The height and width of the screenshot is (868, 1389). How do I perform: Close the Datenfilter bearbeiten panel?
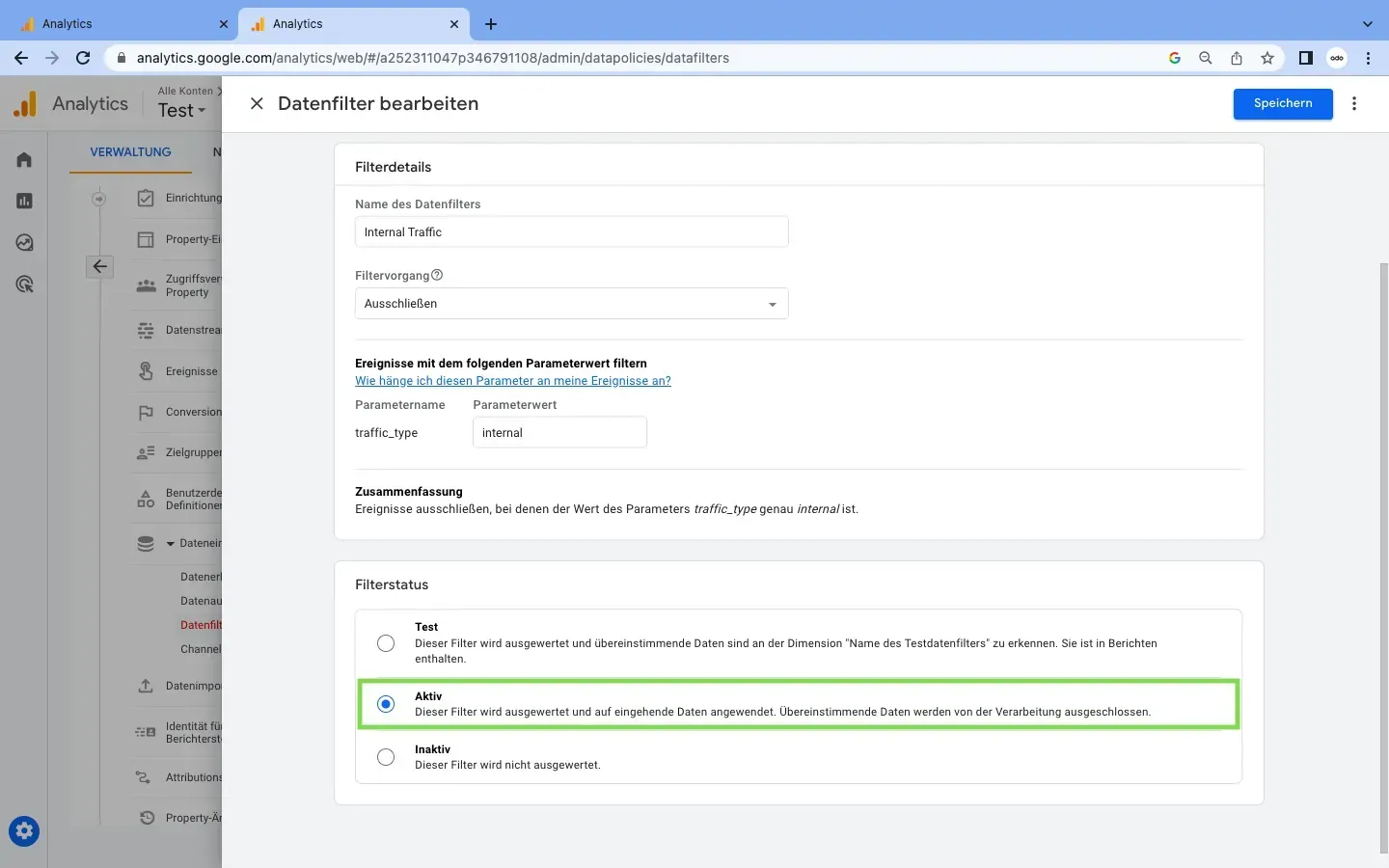257,103
